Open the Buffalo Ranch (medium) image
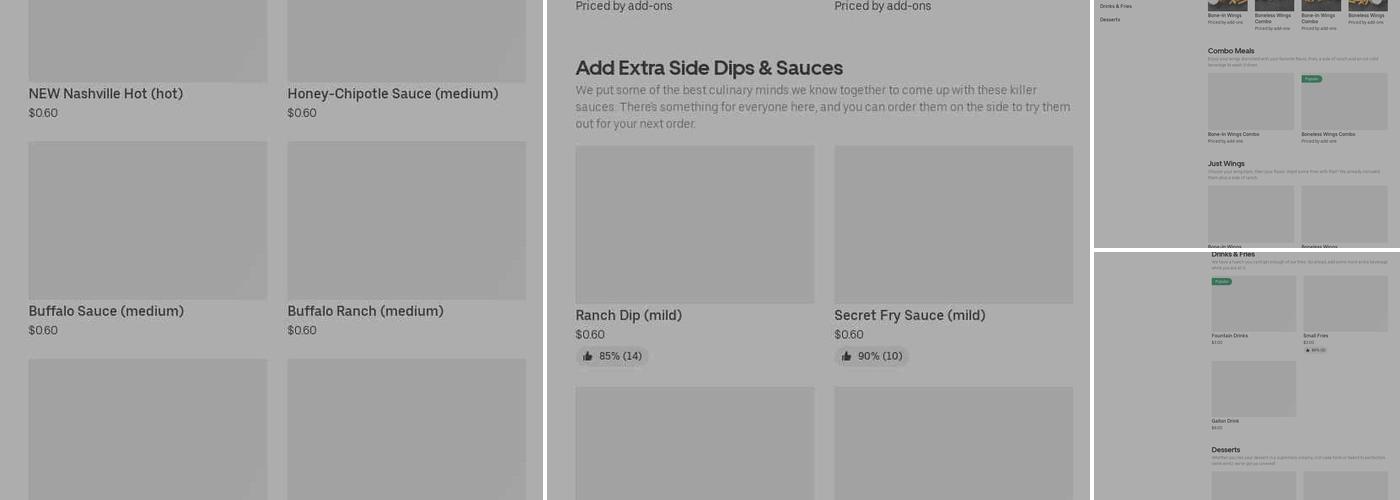 (x=406, y=220)
